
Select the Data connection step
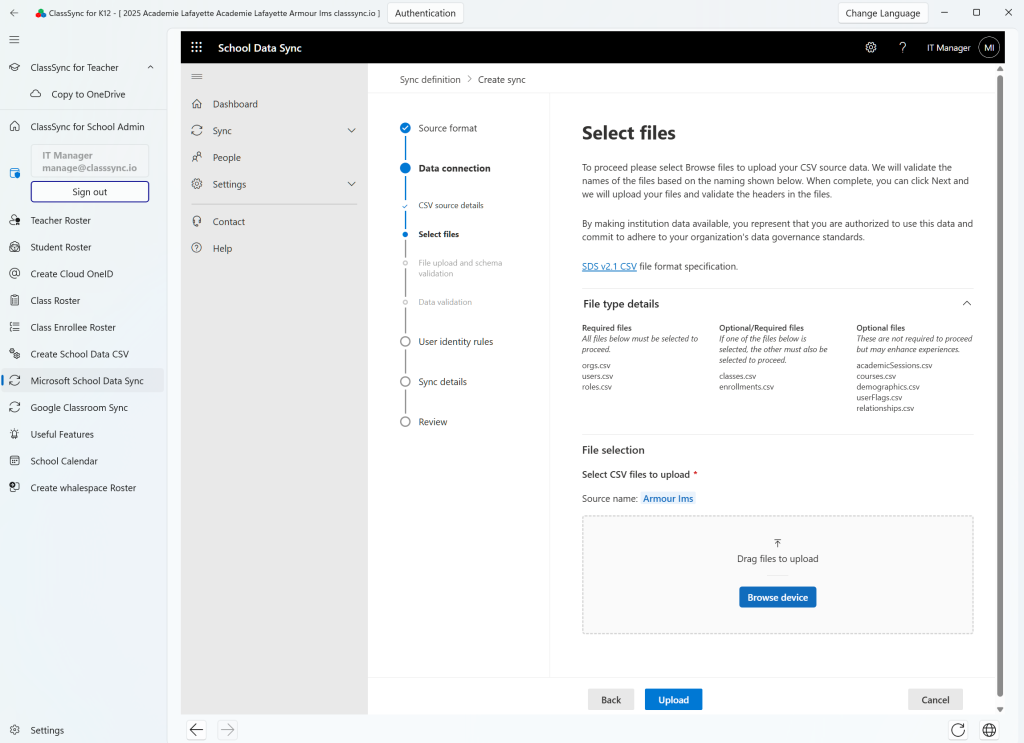(454, 168)
